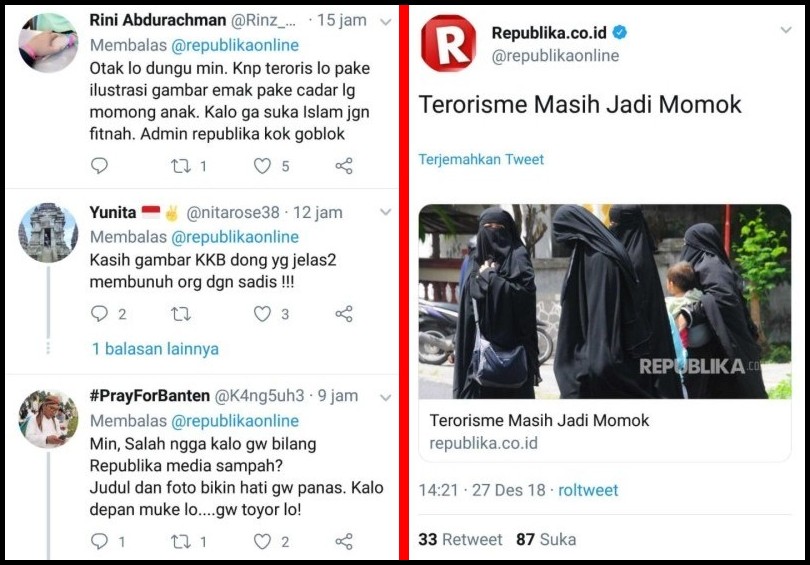Retweet the #PrayForBanten reply
810x565 pixels.
[x=181, y=541]
